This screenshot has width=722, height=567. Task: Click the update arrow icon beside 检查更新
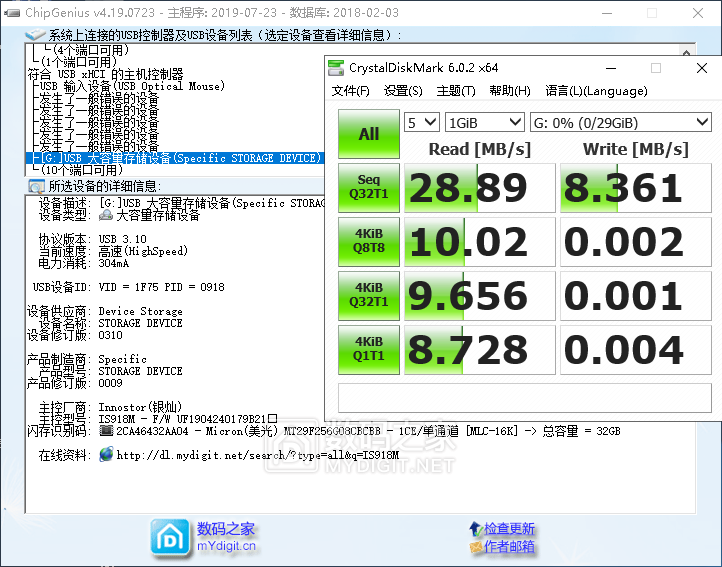(476, 529)
